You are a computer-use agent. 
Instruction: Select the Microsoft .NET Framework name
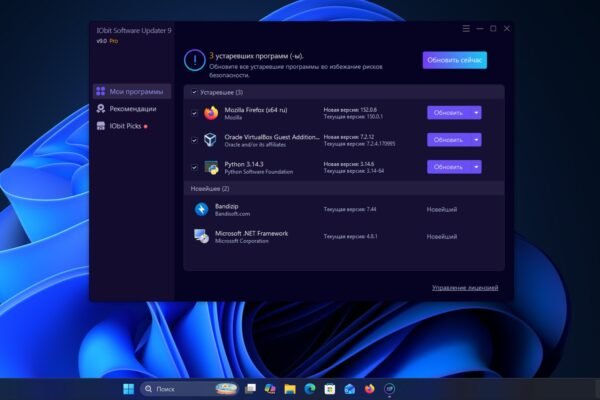(x=251, y=233)
